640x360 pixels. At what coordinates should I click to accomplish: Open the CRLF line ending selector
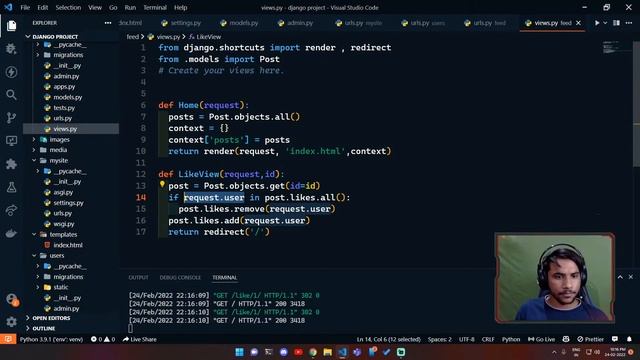click(488, 339)
